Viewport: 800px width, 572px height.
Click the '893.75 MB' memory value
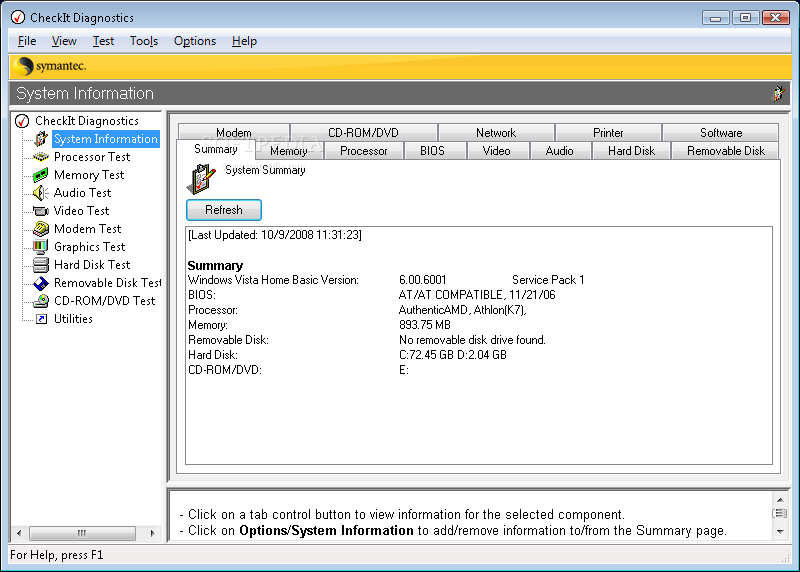425,325
